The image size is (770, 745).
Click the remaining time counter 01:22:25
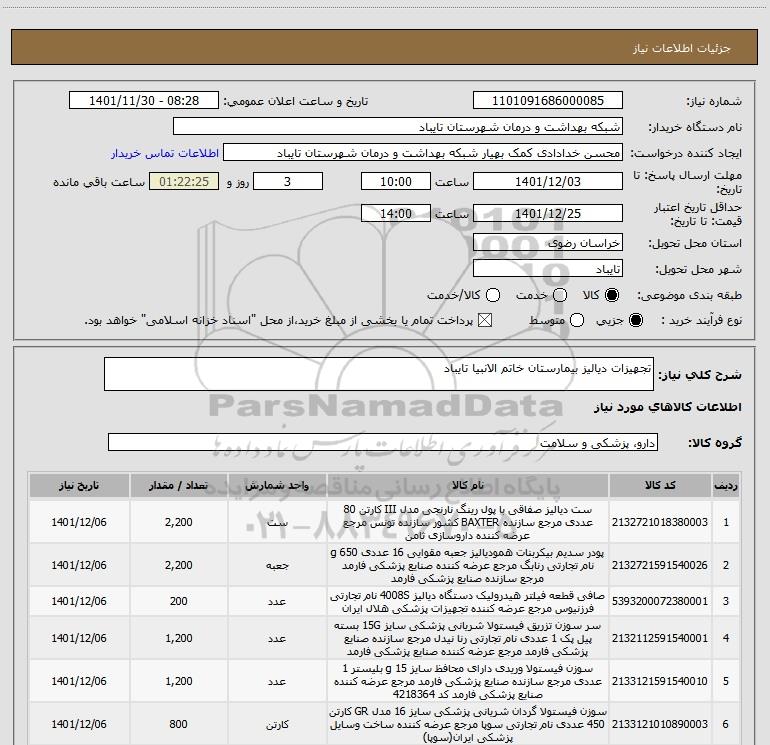coord(184,182)
